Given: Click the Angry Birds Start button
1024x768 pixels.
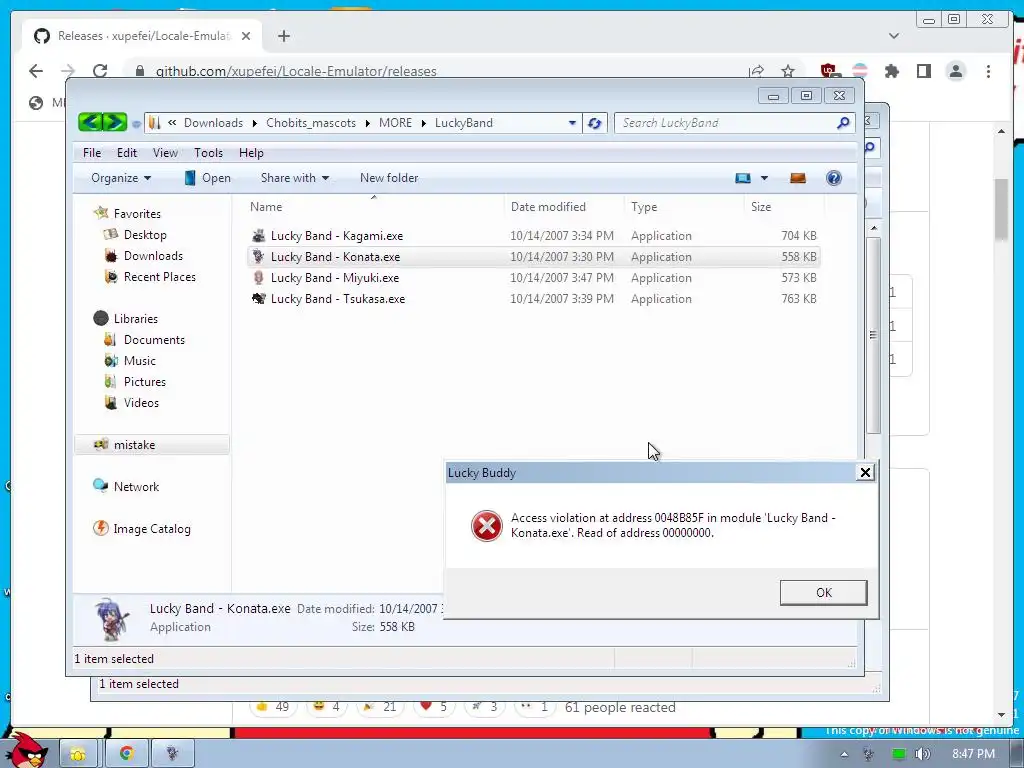Looking at the screenshot, I should click(25, 750).
